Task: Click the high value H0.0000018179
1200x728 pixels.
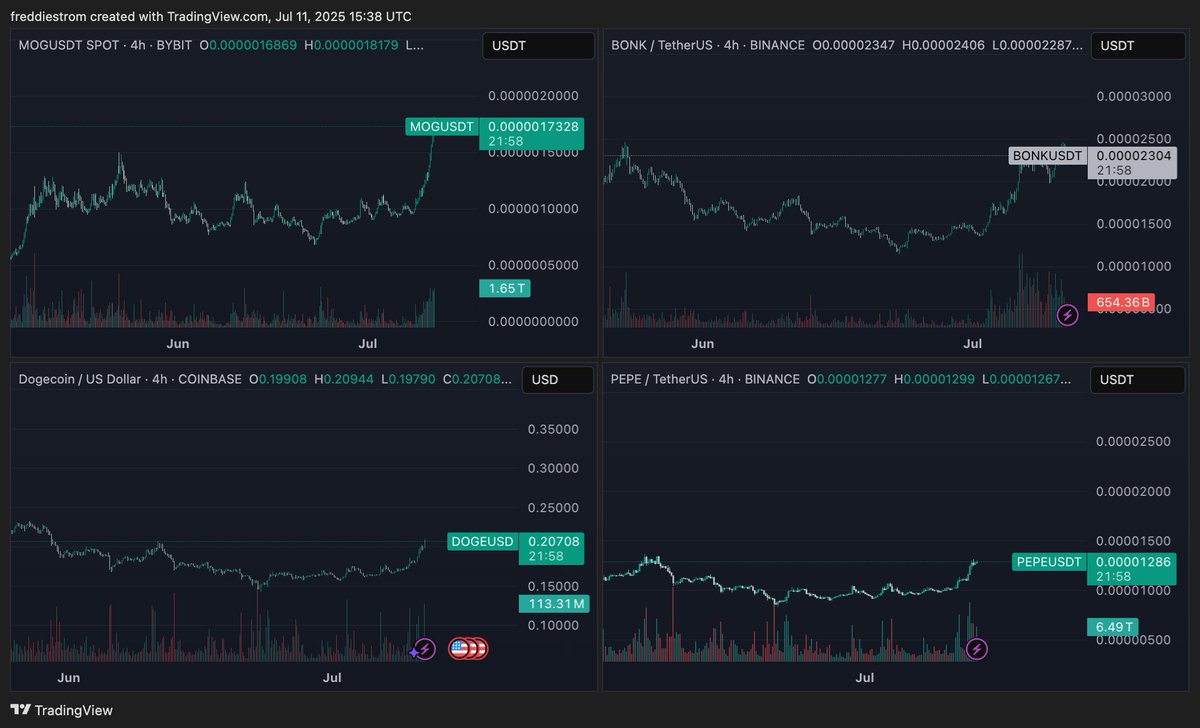Action: coord(351,46)
